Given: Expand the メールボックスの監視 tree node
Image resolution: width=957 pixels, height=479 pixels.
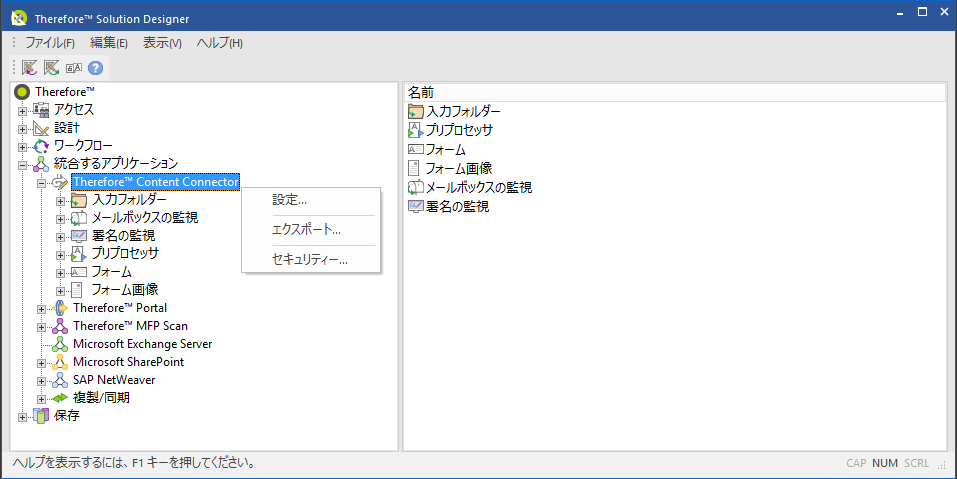Looking at the screenshot, I should (60, 219).
